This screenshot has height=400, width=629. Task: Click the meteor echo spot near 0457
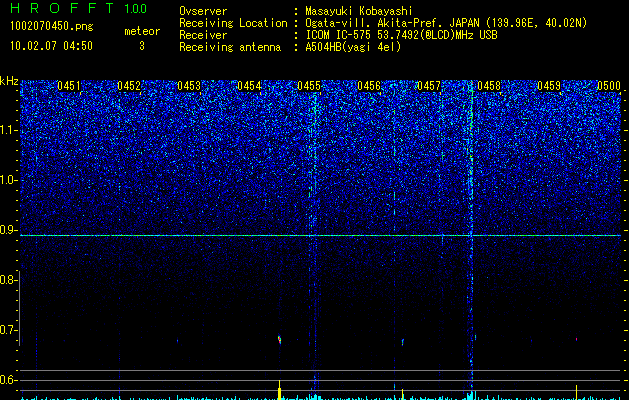(403, 342)
